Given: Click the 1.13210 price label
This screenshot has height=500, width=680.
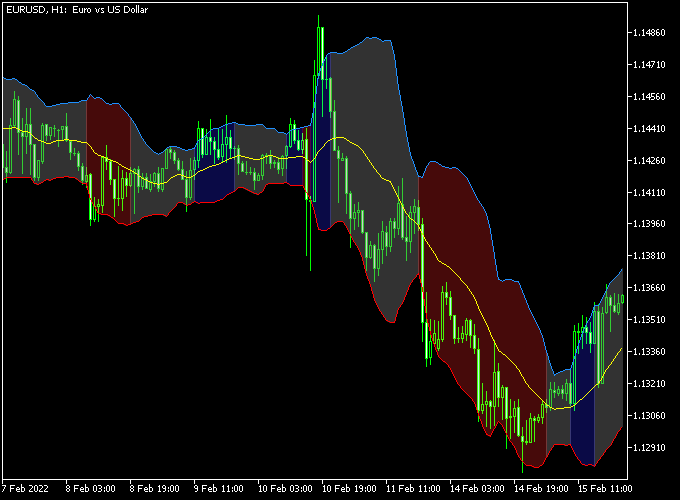Looking at the screenshot, I should click(x=649, y=383).
